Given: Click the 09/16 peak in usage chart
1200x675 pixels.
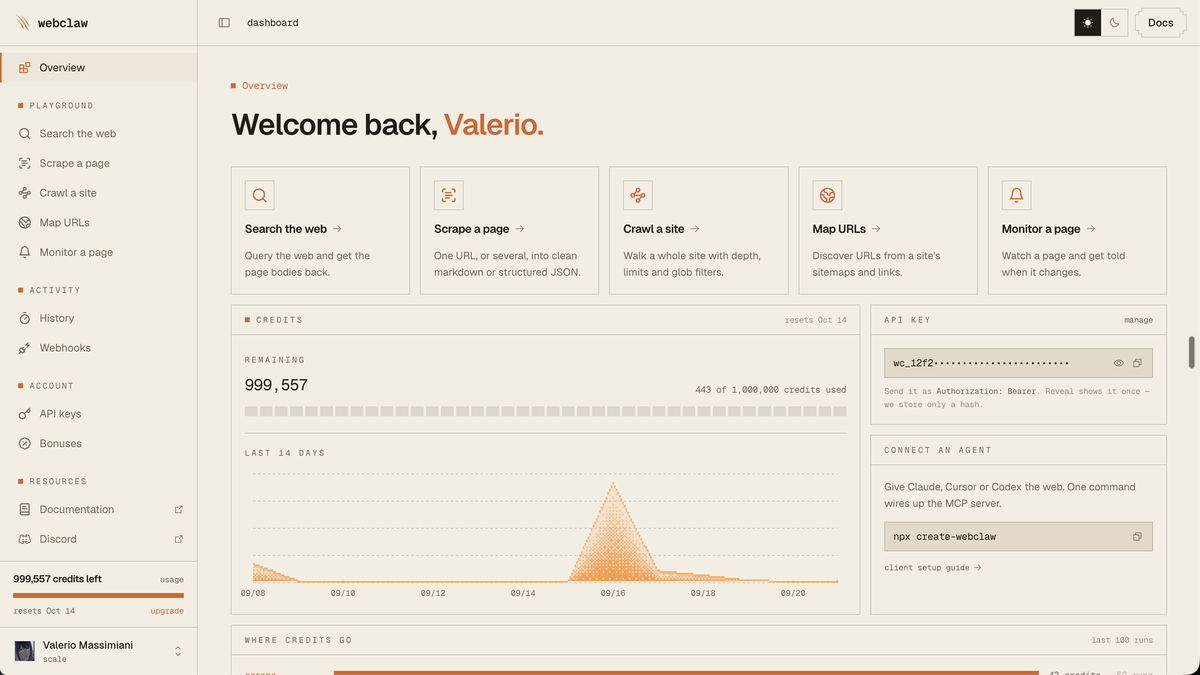Looking at the screenshot, I should pos(613,485).
